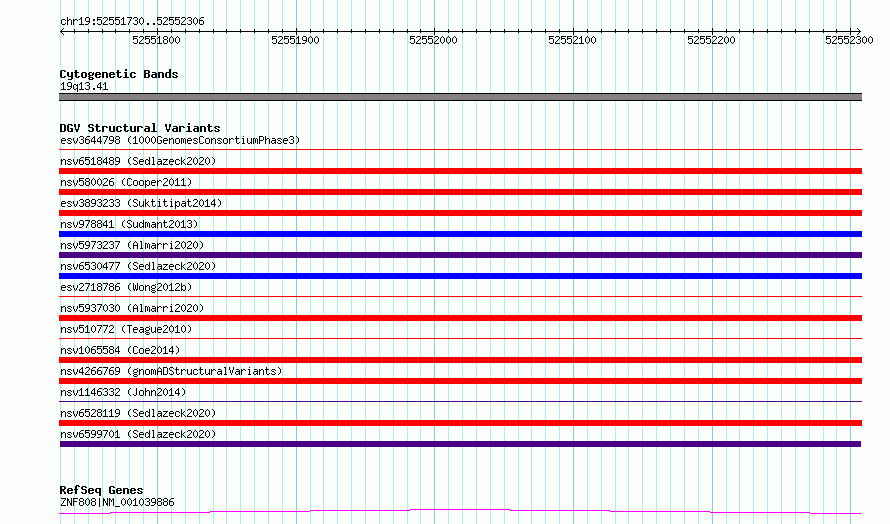Click ruler position 52552200
Image resolution: width=890 pixels, height=524 pixels.
(x=711, y=40)
